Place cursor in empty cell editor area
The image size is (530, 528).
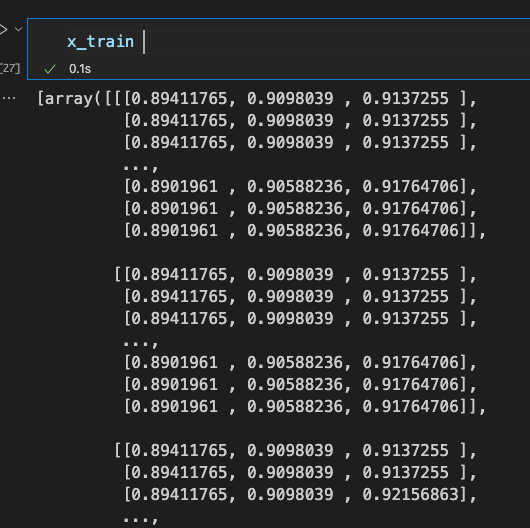(335, 42)
